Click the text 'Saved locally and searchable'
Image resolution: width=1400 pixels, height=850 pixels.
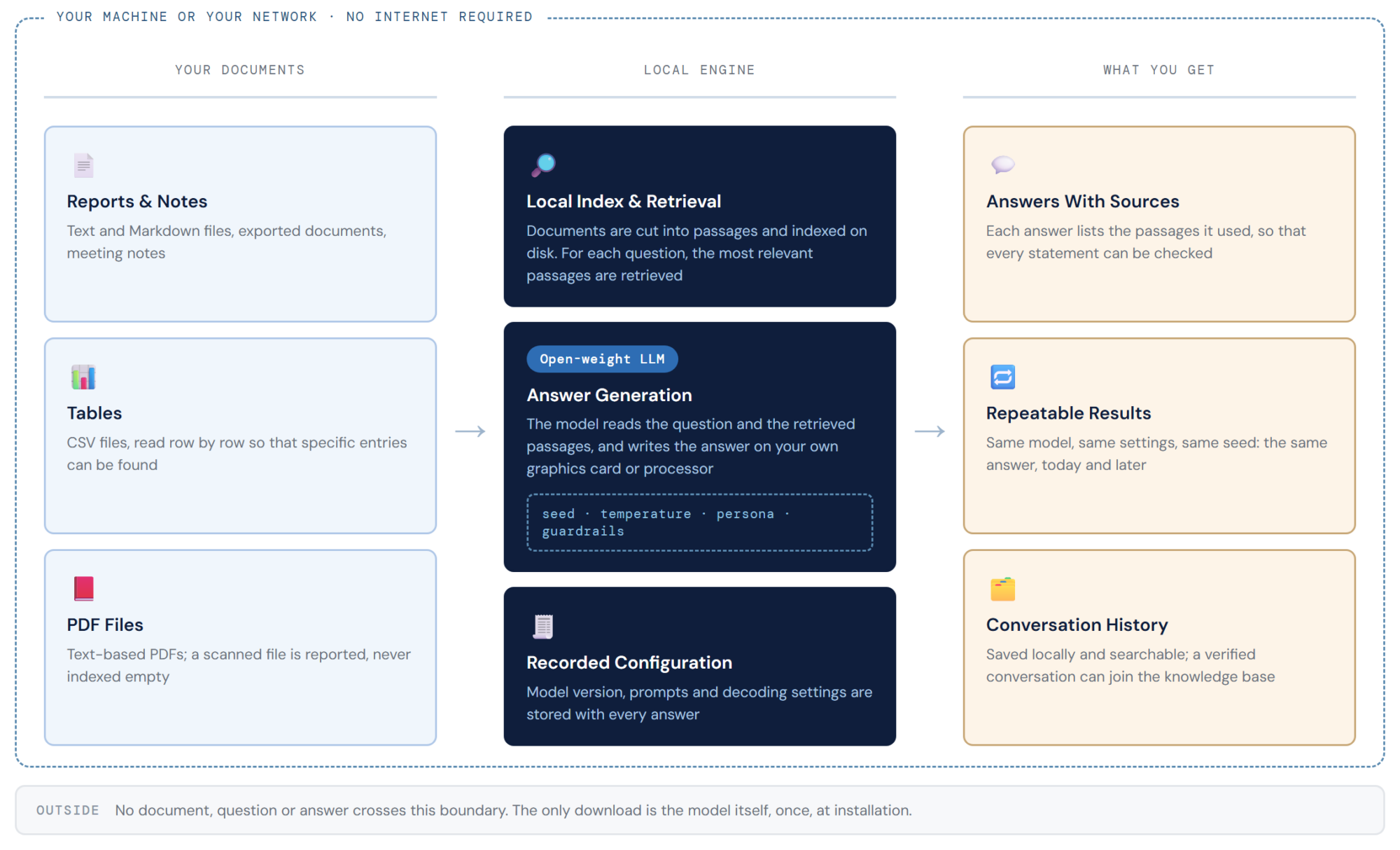click(x=1087, y=654)
